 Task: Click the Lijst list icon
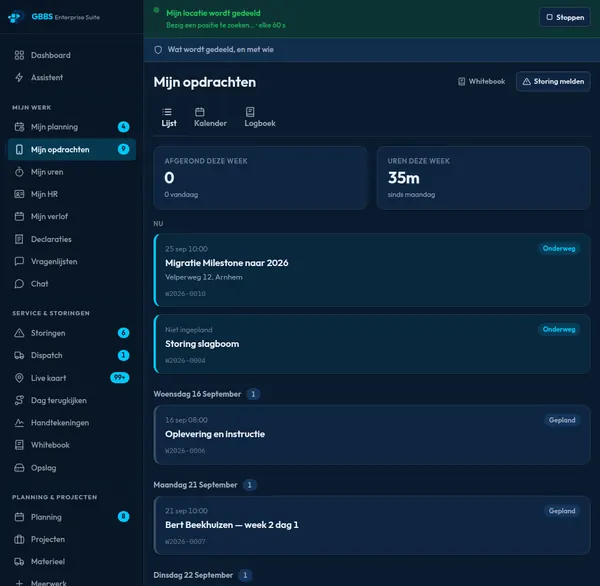(x=167, y=112)
